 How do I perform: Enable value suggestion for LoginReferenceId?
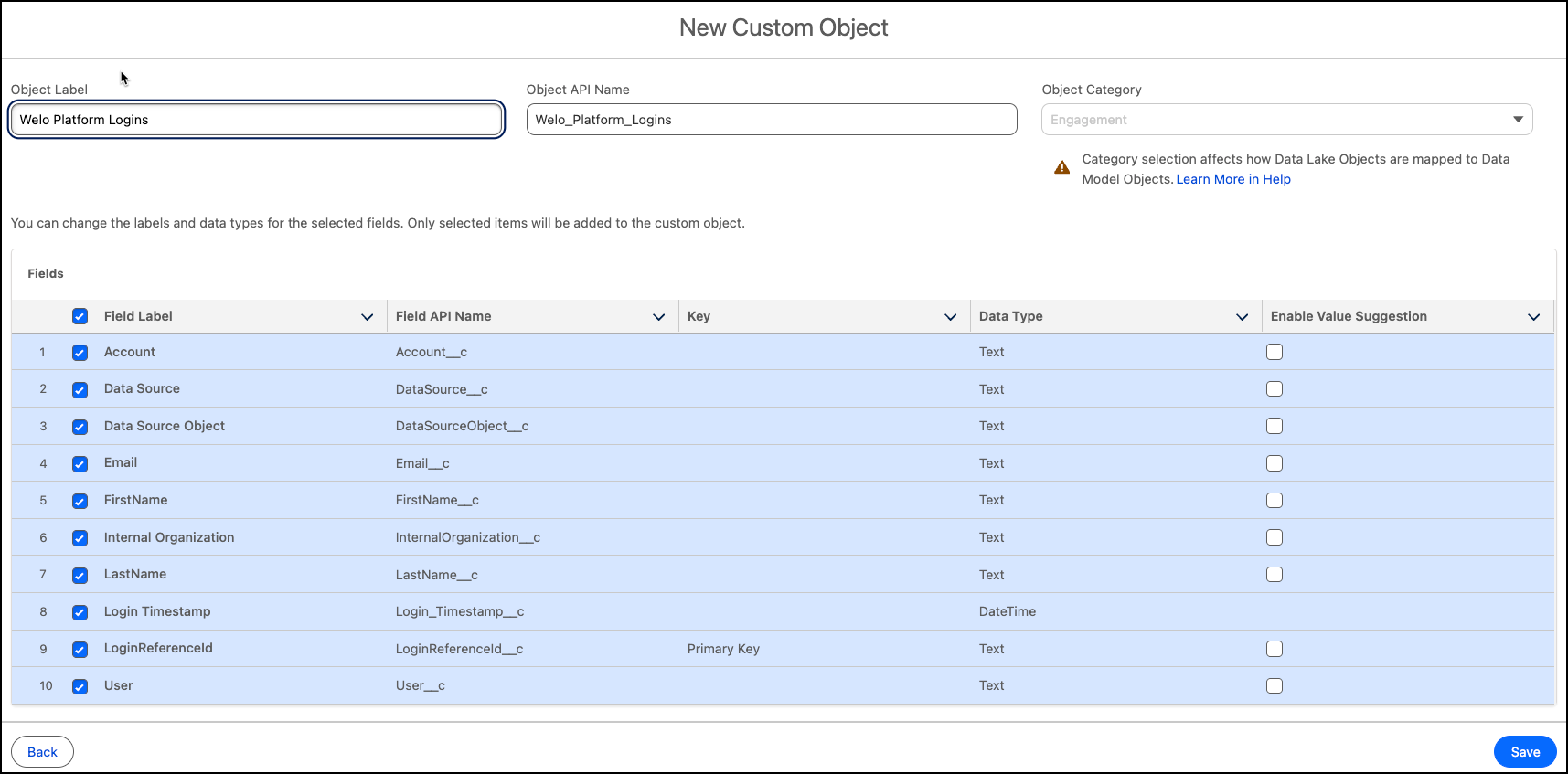(x=1275, y=649)
